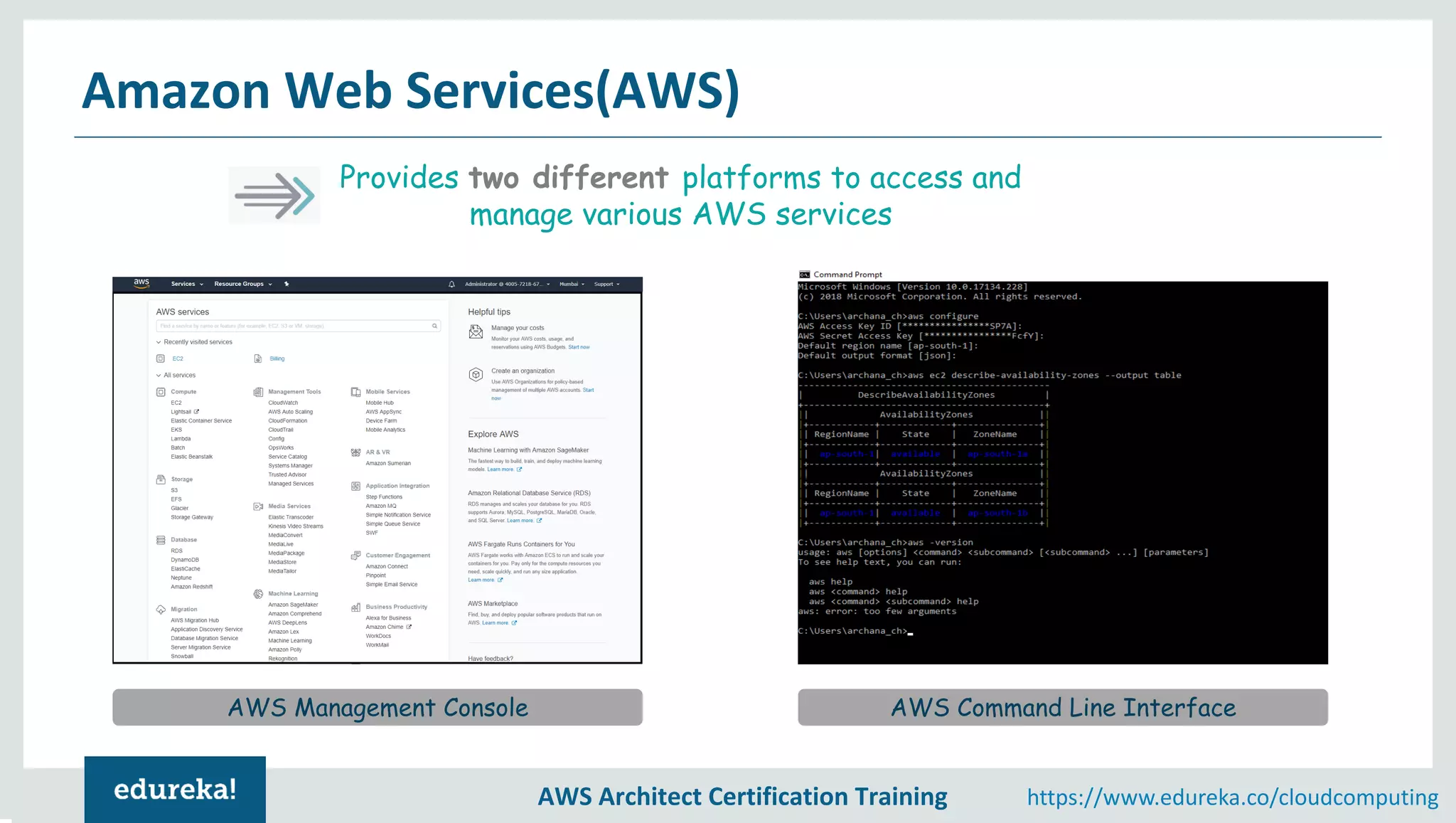Open the Services dropdown menu
This screenshot has height=823, width=1456.
click(x=187, y=284)
